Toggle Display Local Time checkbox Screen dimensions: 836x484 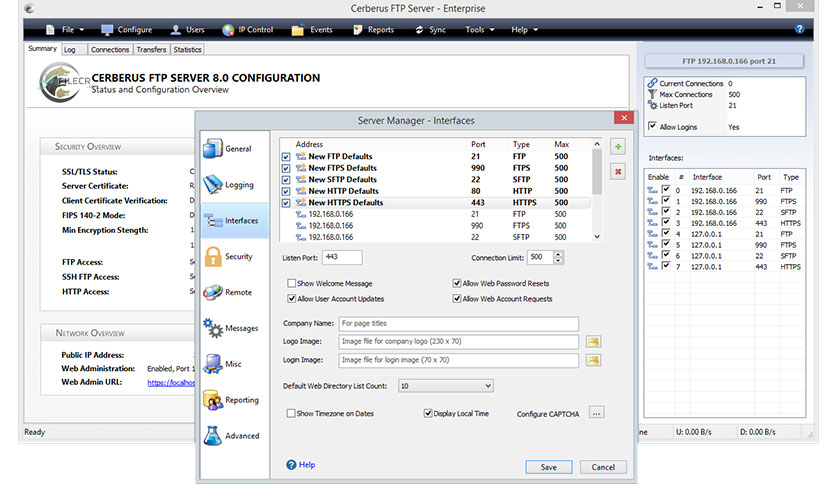click(428, 413)
